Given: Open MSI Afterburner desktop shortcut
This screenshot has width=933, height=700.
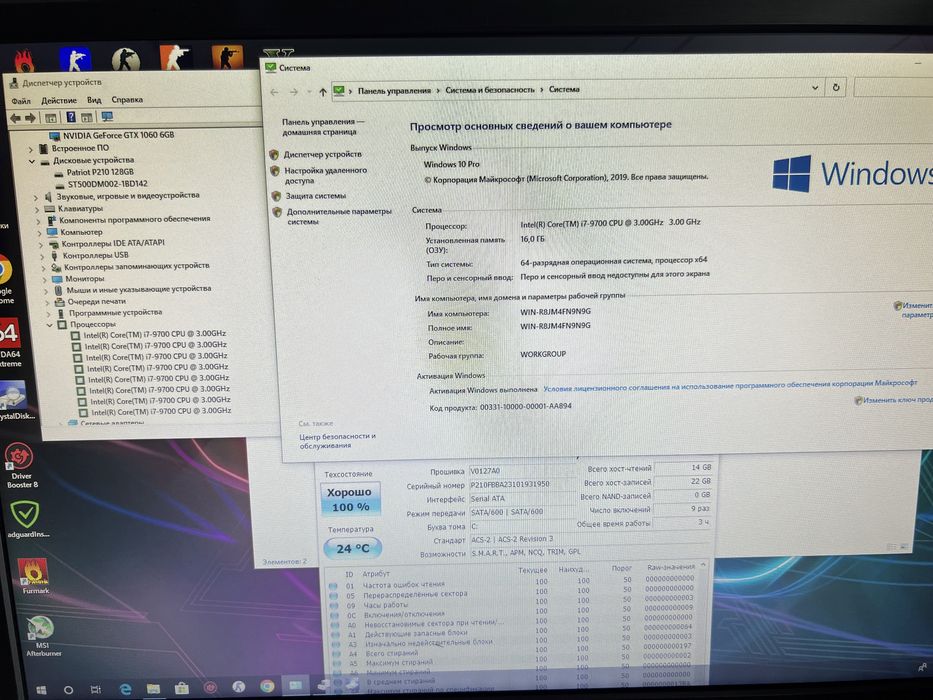Looking at the screenshot, I should click(42, 636).
